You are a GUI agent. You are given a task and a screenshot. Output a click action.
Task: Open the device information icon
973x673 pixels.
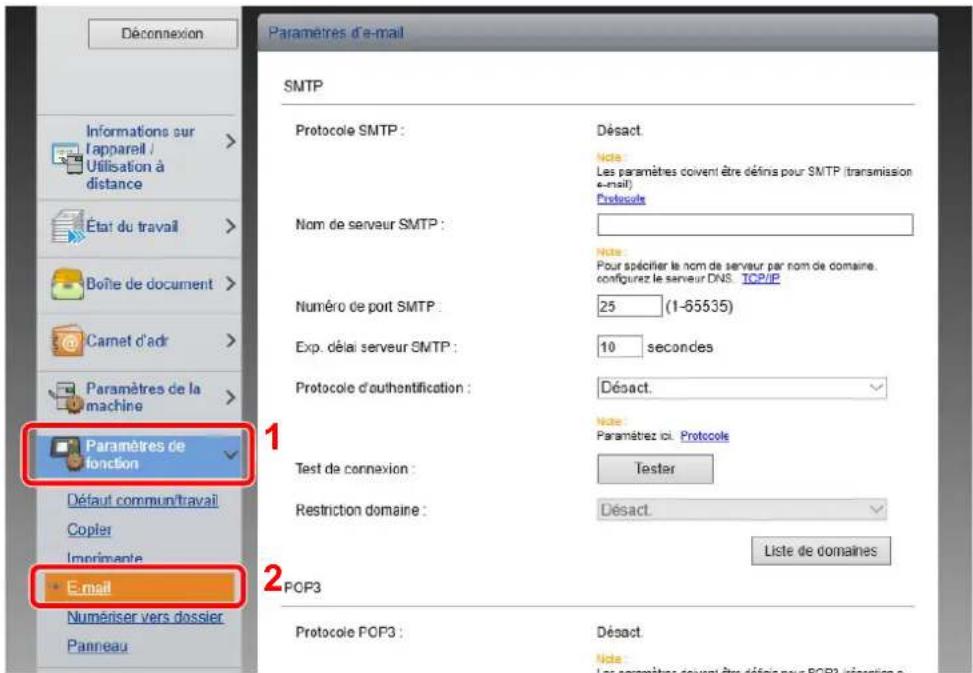coord(67,158)
